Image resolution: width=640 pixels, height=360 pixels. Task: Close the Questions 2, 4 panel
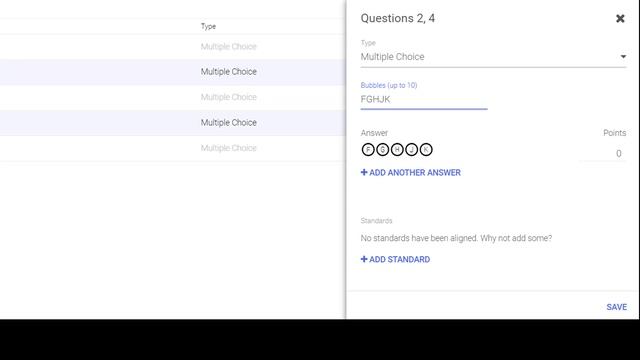pyautogui.click(x=620, y=18)
